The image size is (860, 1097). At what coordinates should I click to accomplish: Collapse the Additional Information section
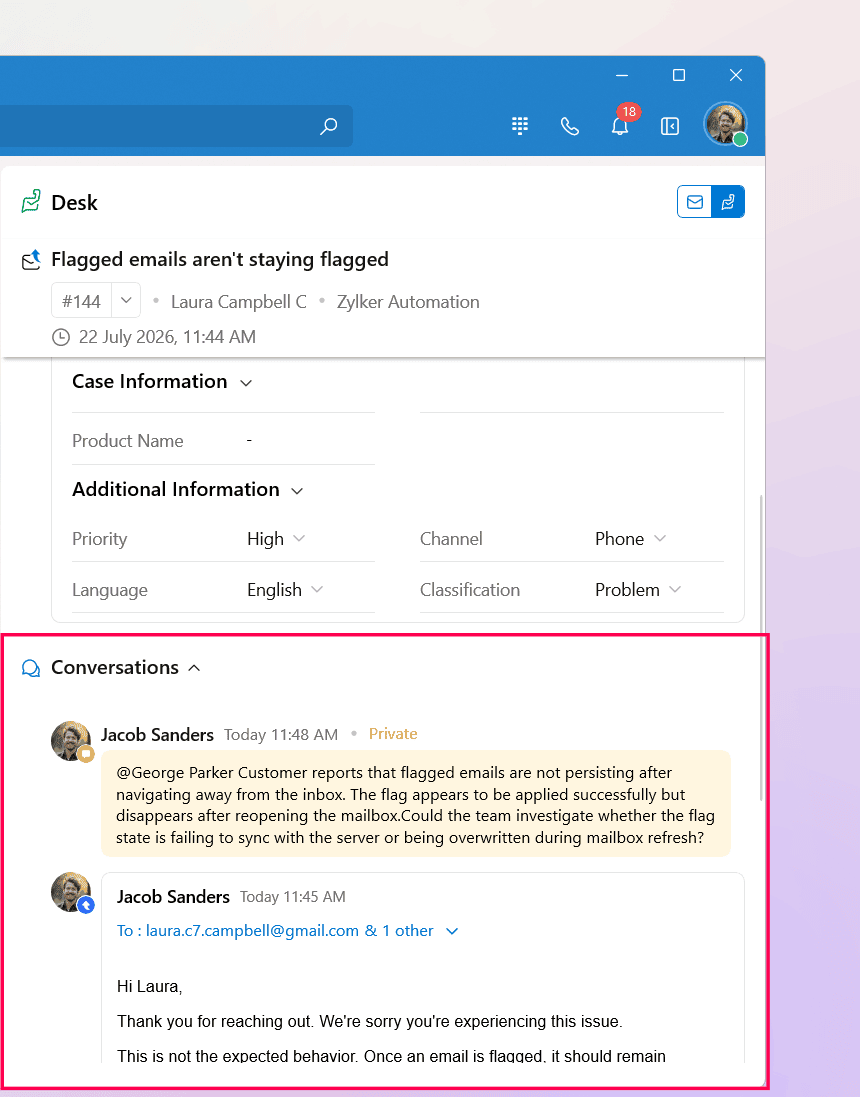pos(297,491)
